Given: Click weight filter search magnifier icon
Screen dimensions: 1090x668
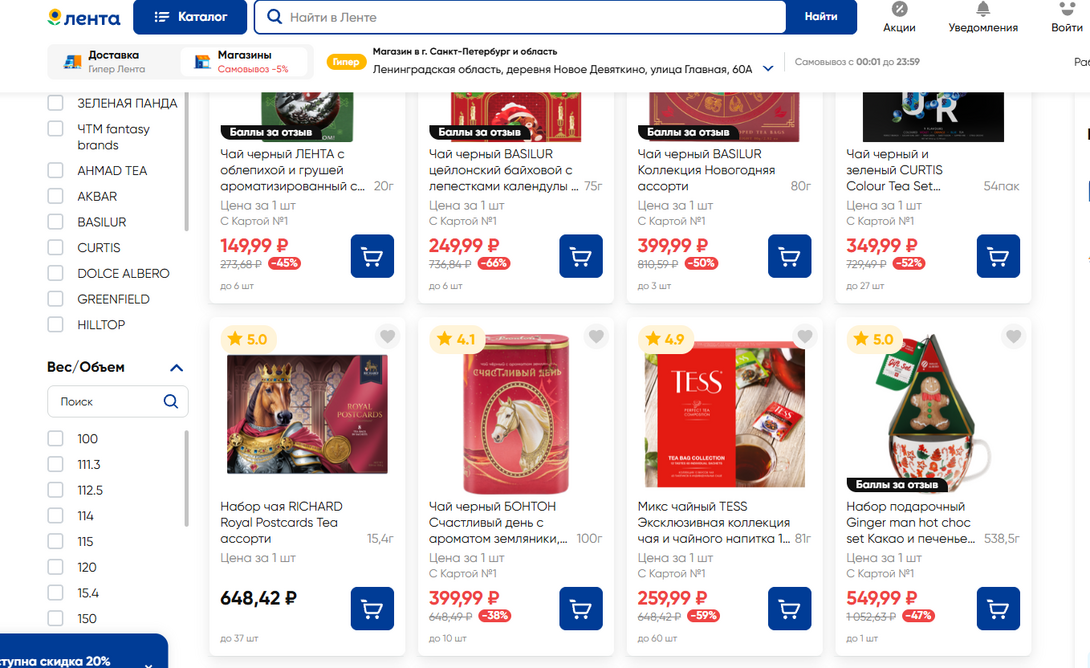Looking at the screenshot, I should pyautogui.click(x=171, y=401).
